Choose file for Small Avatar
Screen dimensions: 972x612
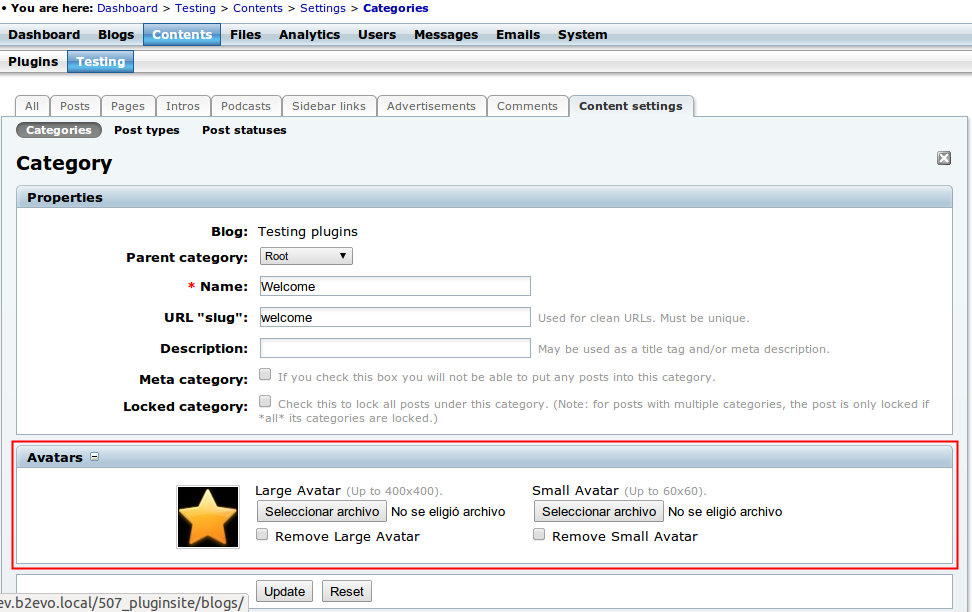pos(599,512)
